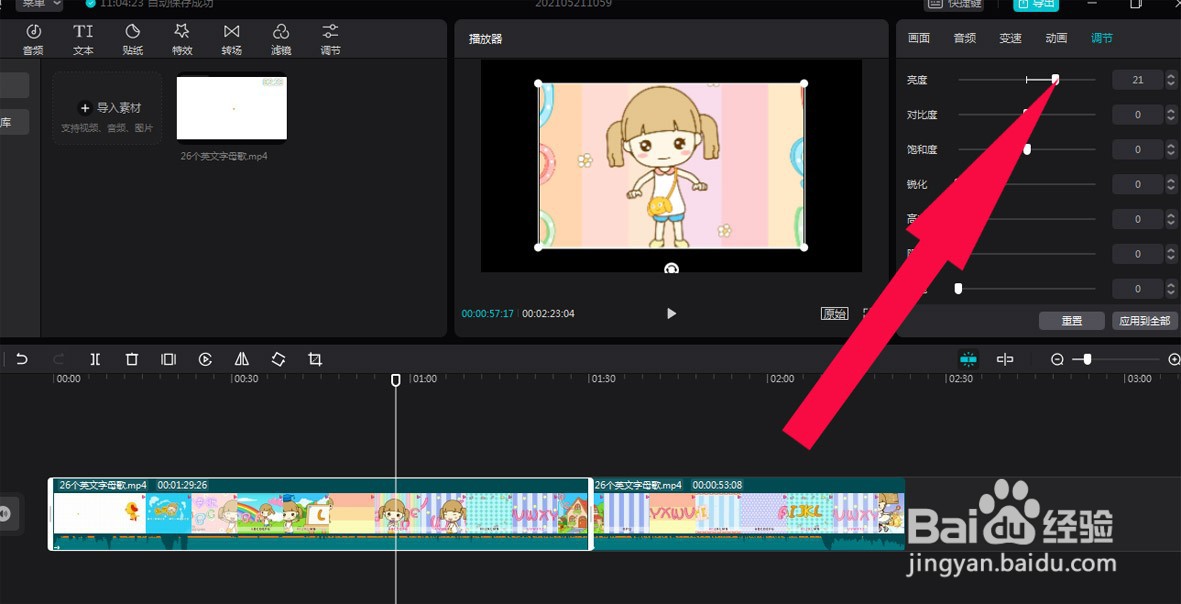This screenshot has width=1181, height=604.
Task: Click the total duration 00:02:23:04 text
Action: coord(548,313)
